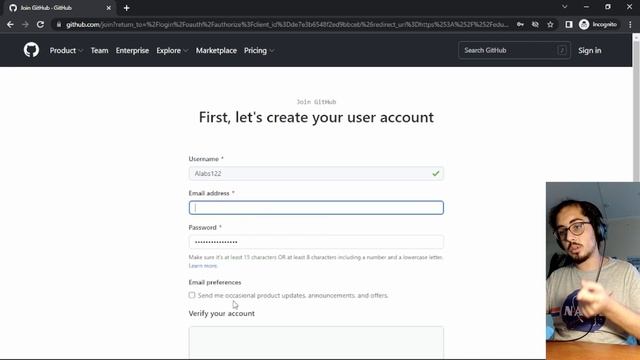Click the blocked third-party cookies eye icon
This screenshot has height=360, width=640.
(535, 24)
